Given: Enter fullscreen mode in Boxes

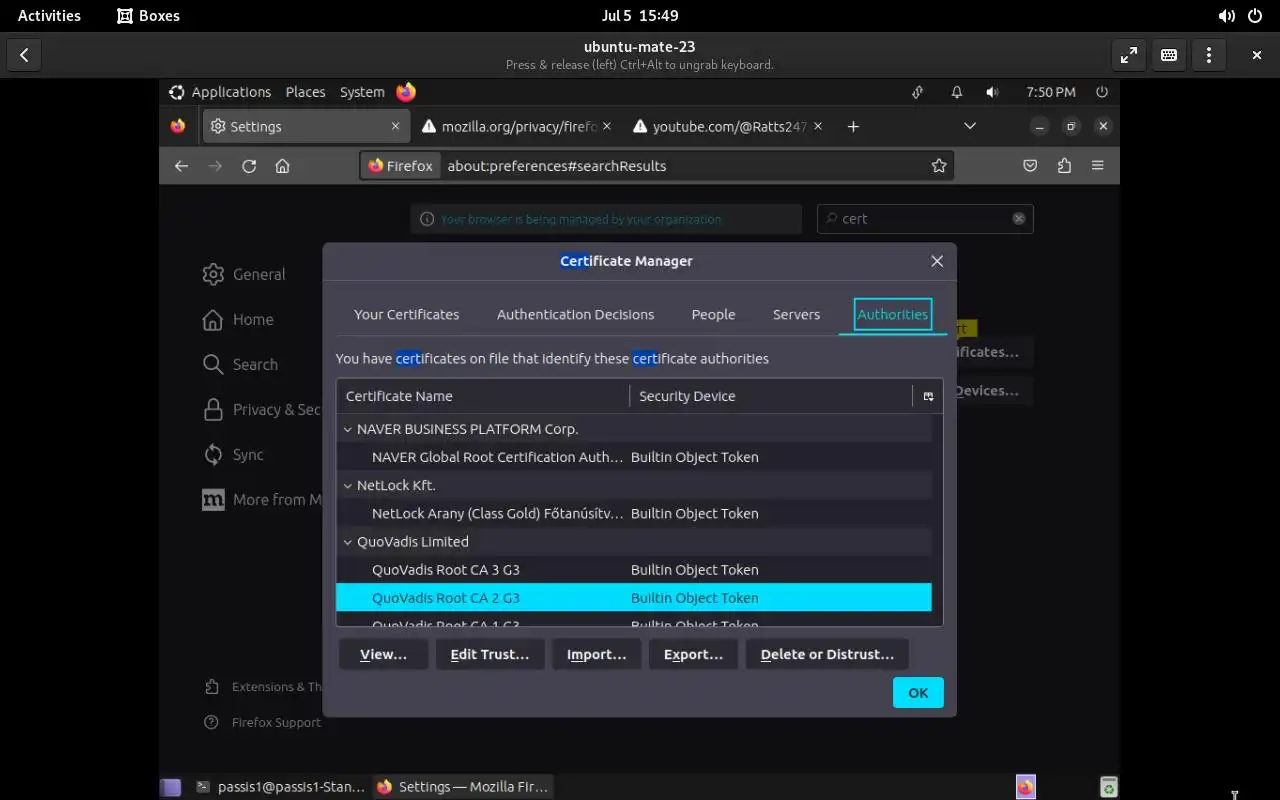Looking at the screenshot, I should click(1129, 55).
